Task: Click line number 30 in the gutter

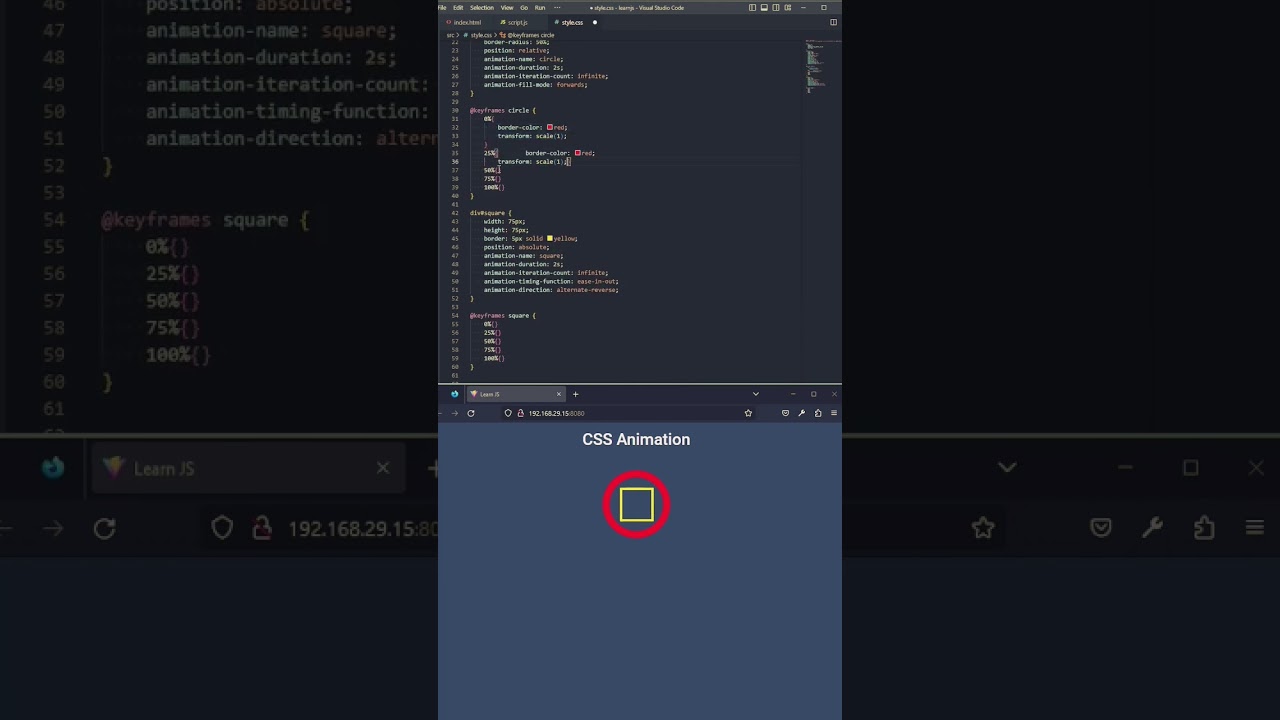Action: pyautogui.click(x=455, y=111)
